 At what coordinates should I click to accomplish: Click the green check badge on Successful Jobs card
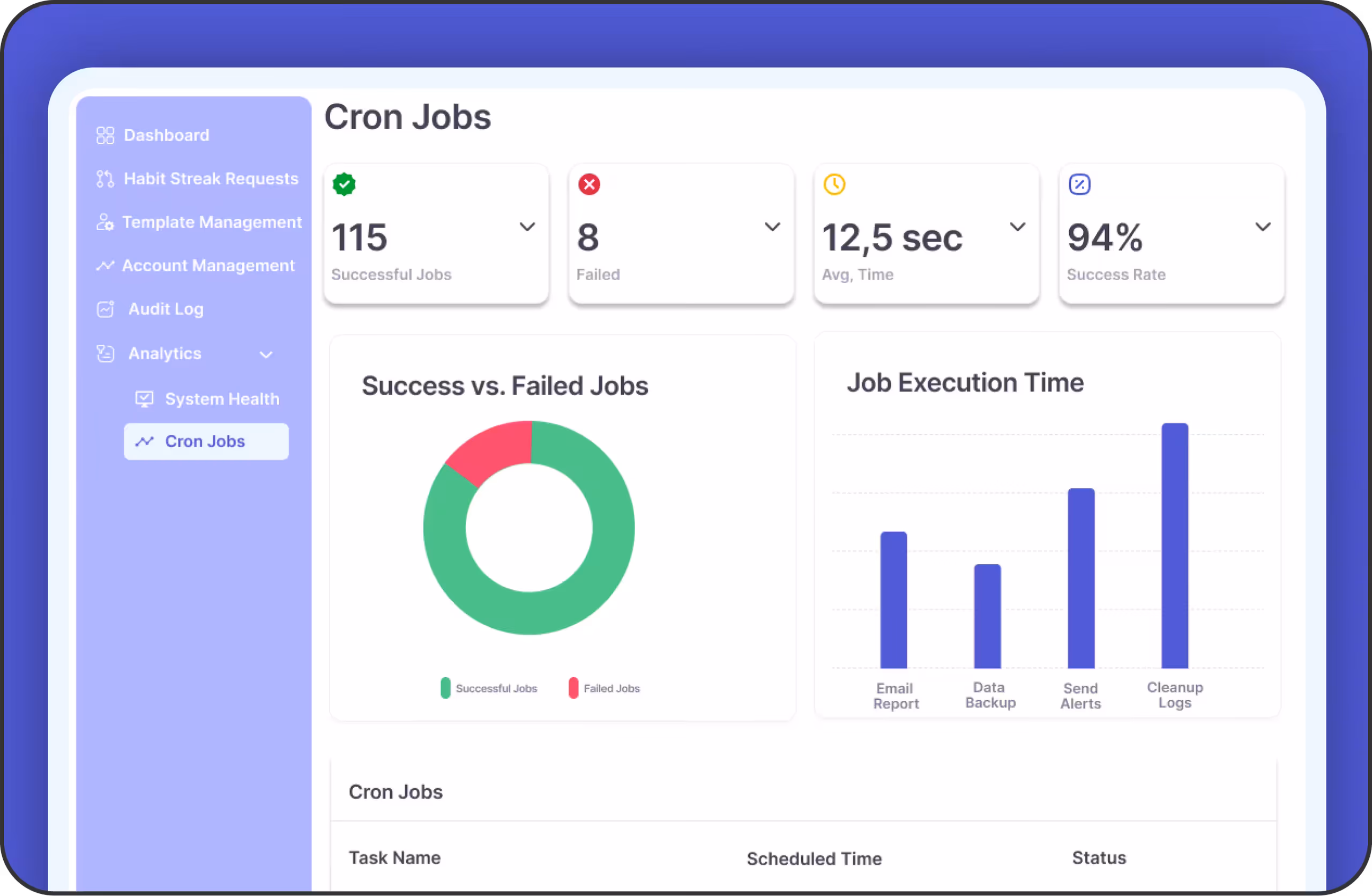(344, 184)
